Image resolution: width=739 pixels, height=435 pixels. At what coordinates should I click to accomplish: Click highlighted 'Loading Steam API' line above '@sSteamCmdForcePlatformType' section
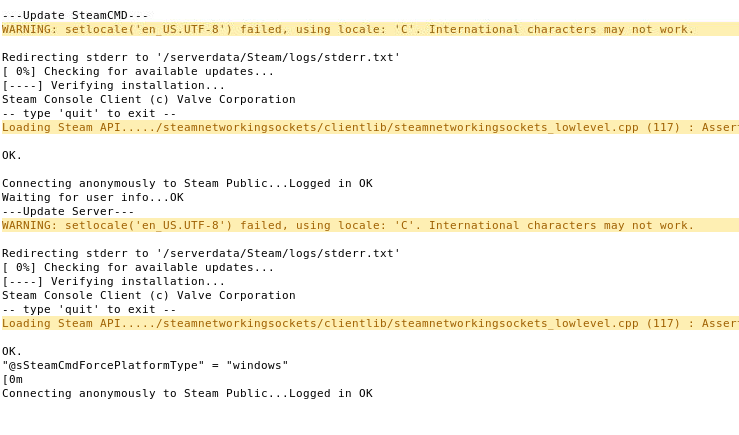pos(370,323)
